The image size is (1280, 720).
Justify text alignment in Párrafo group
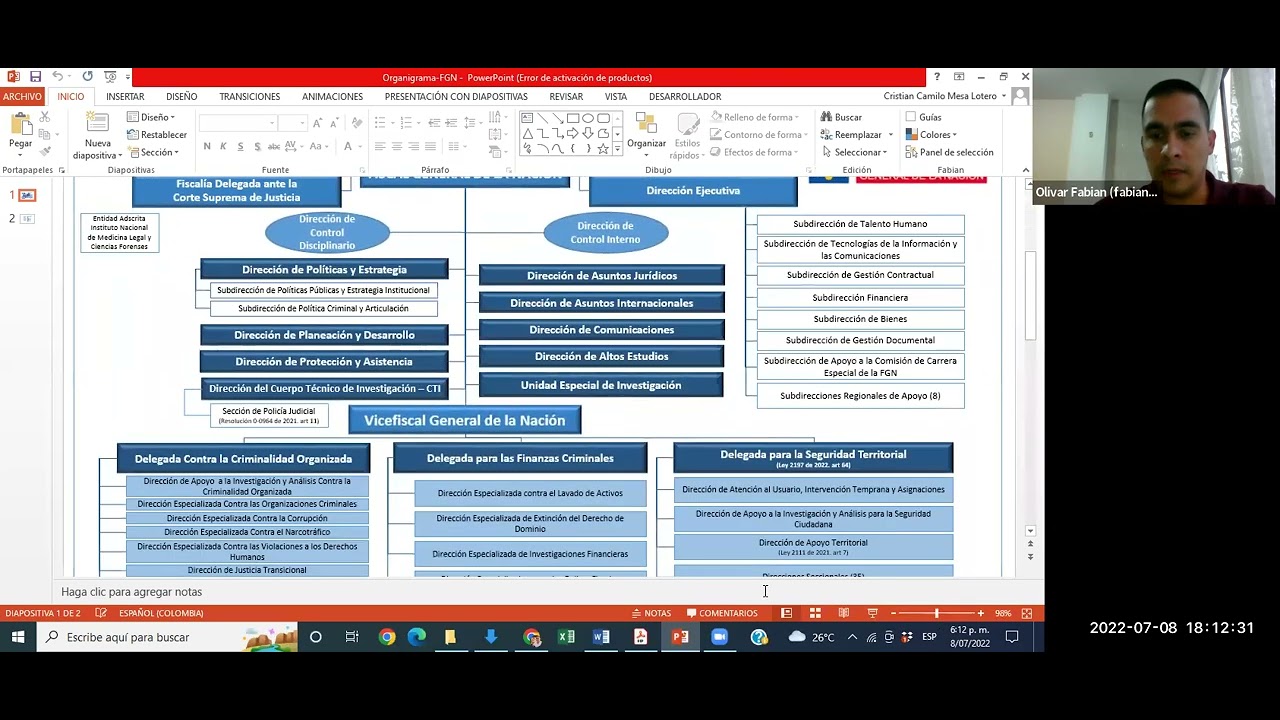431,146
